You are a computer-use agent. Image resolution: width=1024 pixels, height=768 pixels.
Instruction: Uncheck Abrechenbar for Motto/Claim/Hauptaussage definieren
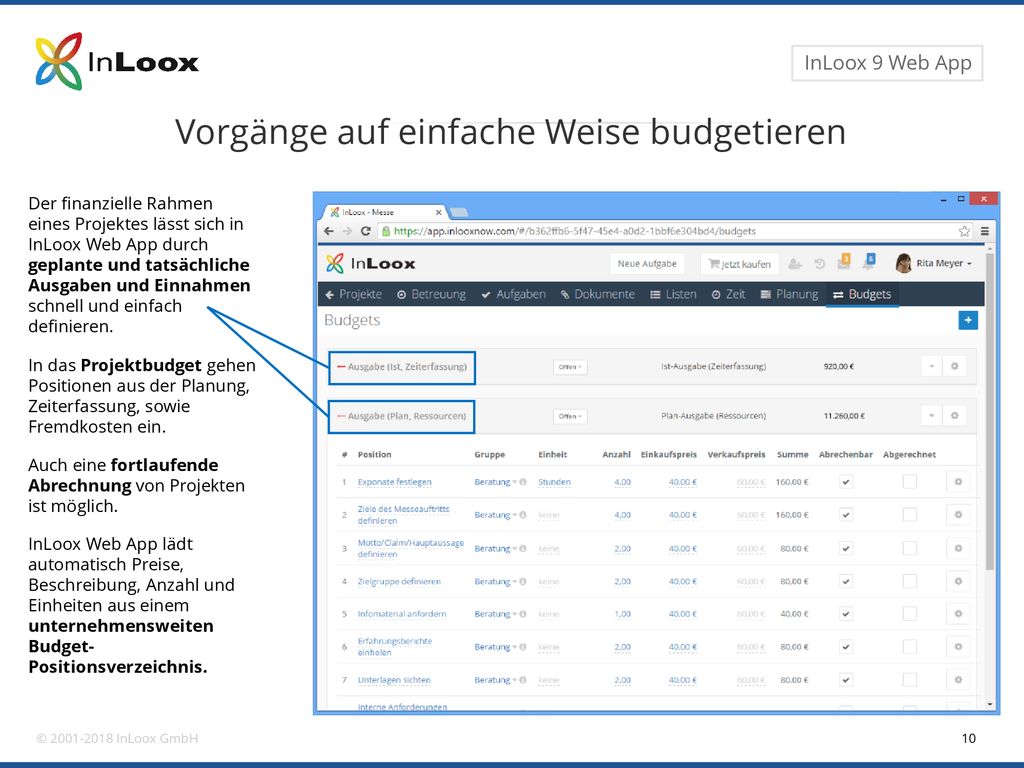point(846,548)
